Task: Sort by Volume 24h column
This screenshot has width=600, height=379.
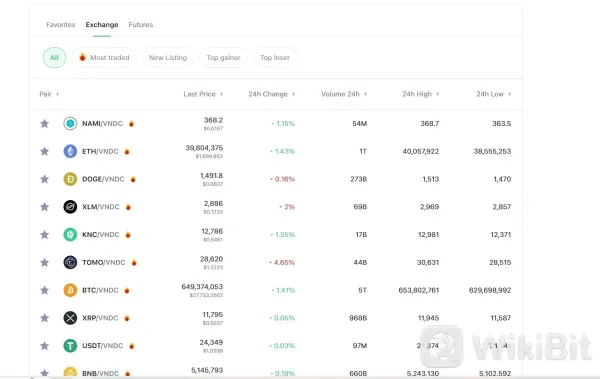Action: [344, 94]
